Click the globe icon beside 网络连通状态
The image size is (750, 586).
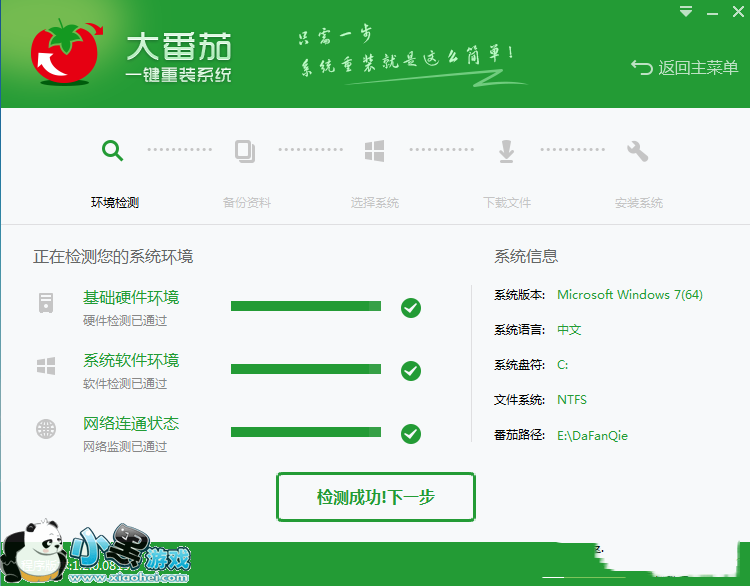click(x=46, y=429)
